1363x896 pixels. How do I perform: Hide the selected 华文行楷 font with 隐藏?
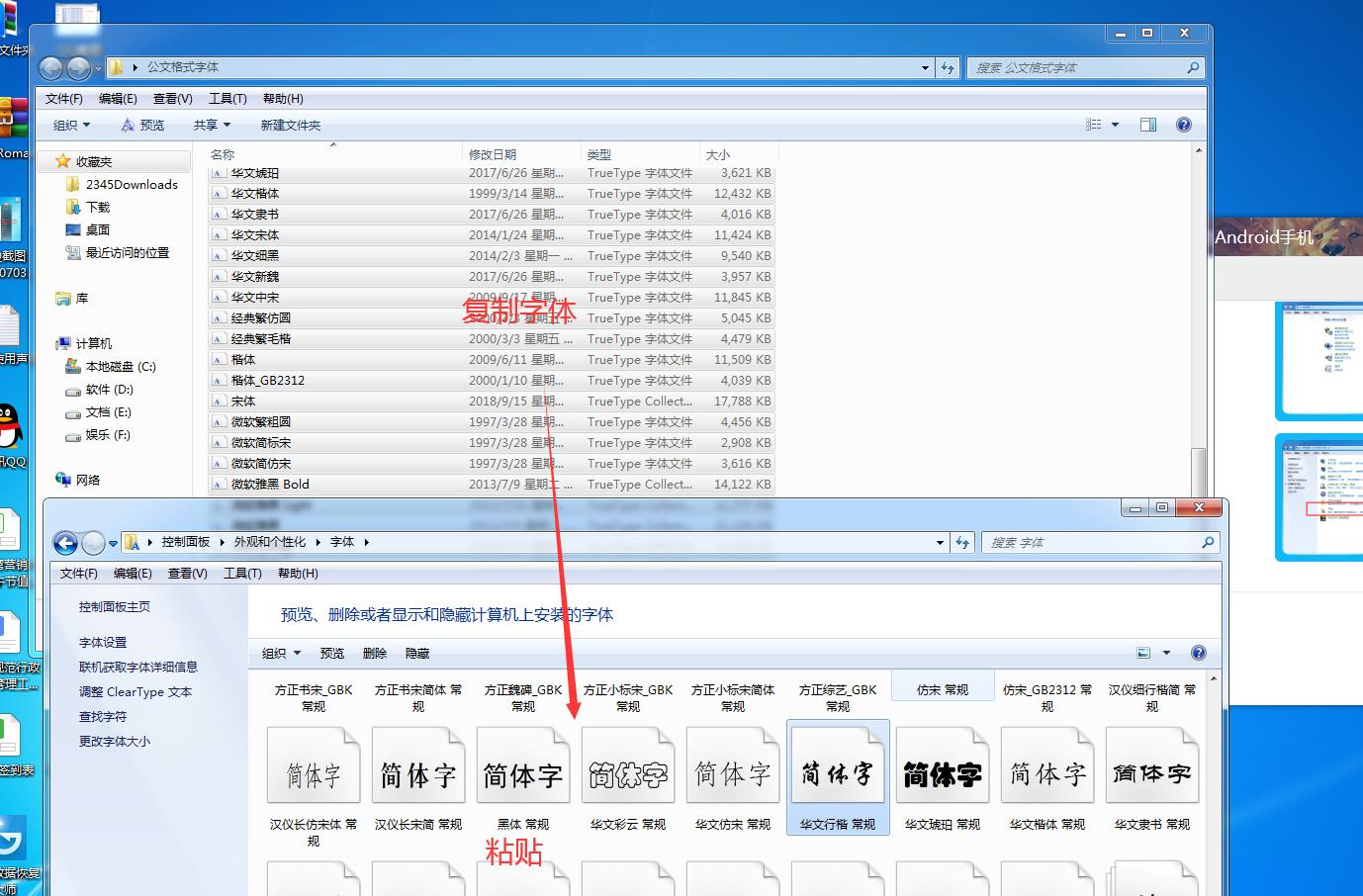[x=419, y=653]
